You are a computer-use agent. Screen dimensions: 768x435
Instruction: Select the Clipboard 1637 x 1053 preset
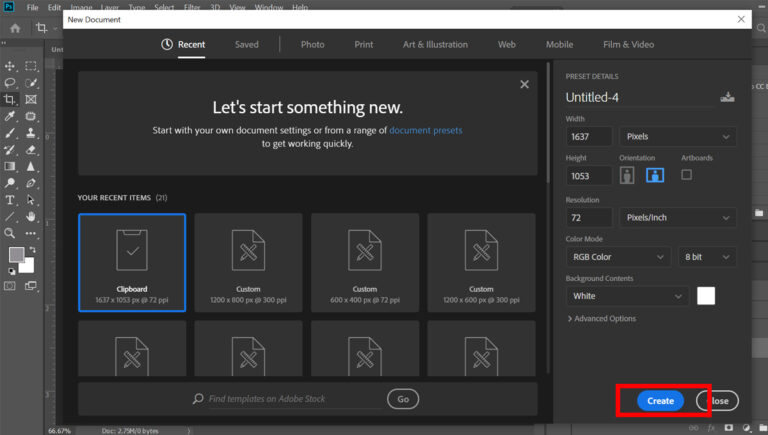tap(132, 263)
